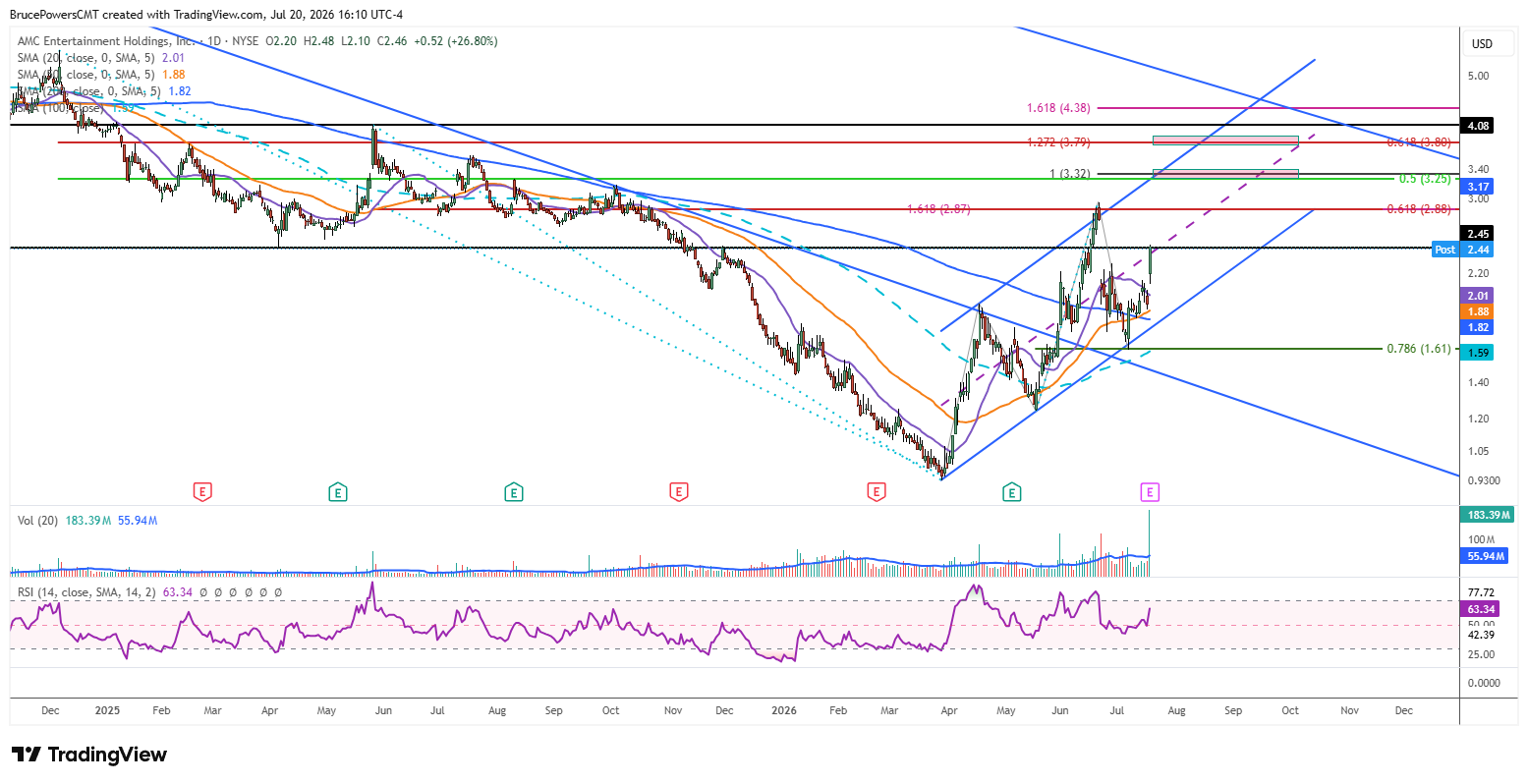Click the 77.72 RSI scale value
Image resolution: width=1528 pixels, height=784 pixels.
(1481, 592)
